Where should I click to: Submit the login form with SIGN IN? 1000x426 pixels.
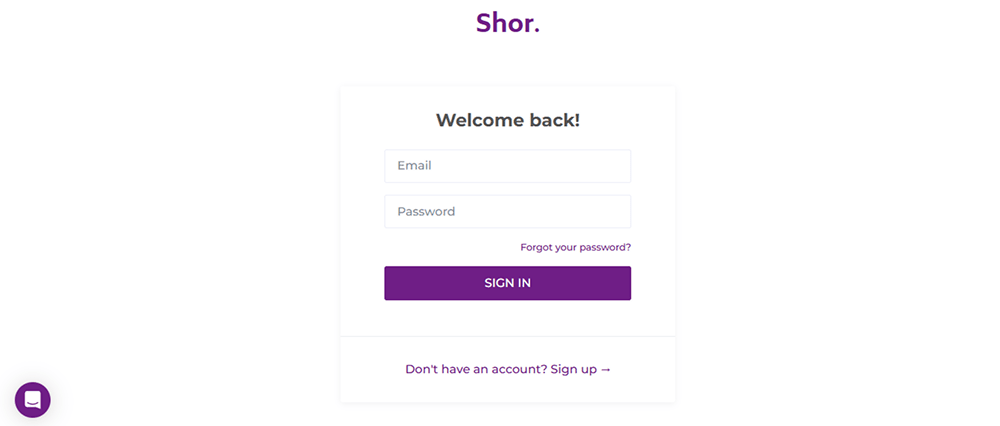507,283
